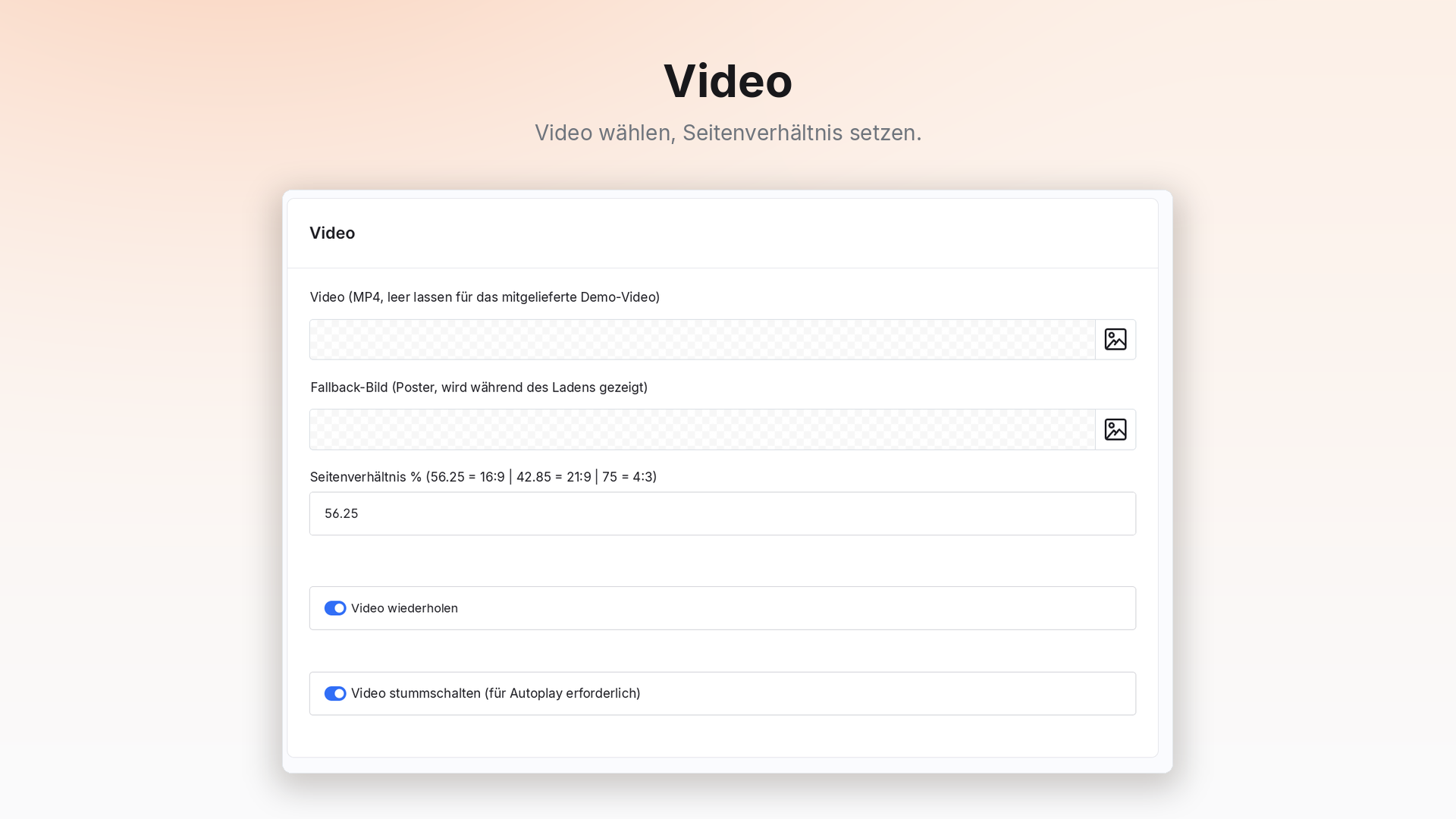
Task: Click 'Video stummschalten (für Autoplay erforderlich)' text
Action: point(496,693)
